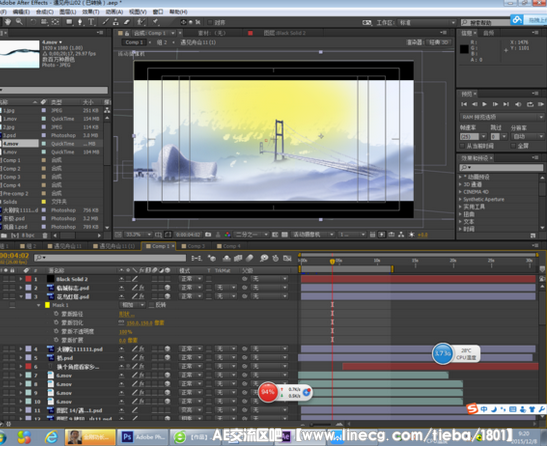The width and height of the screenshot is (548, 452).
Task: Select the Puppet Pin tool
Action: coord(156,22)
